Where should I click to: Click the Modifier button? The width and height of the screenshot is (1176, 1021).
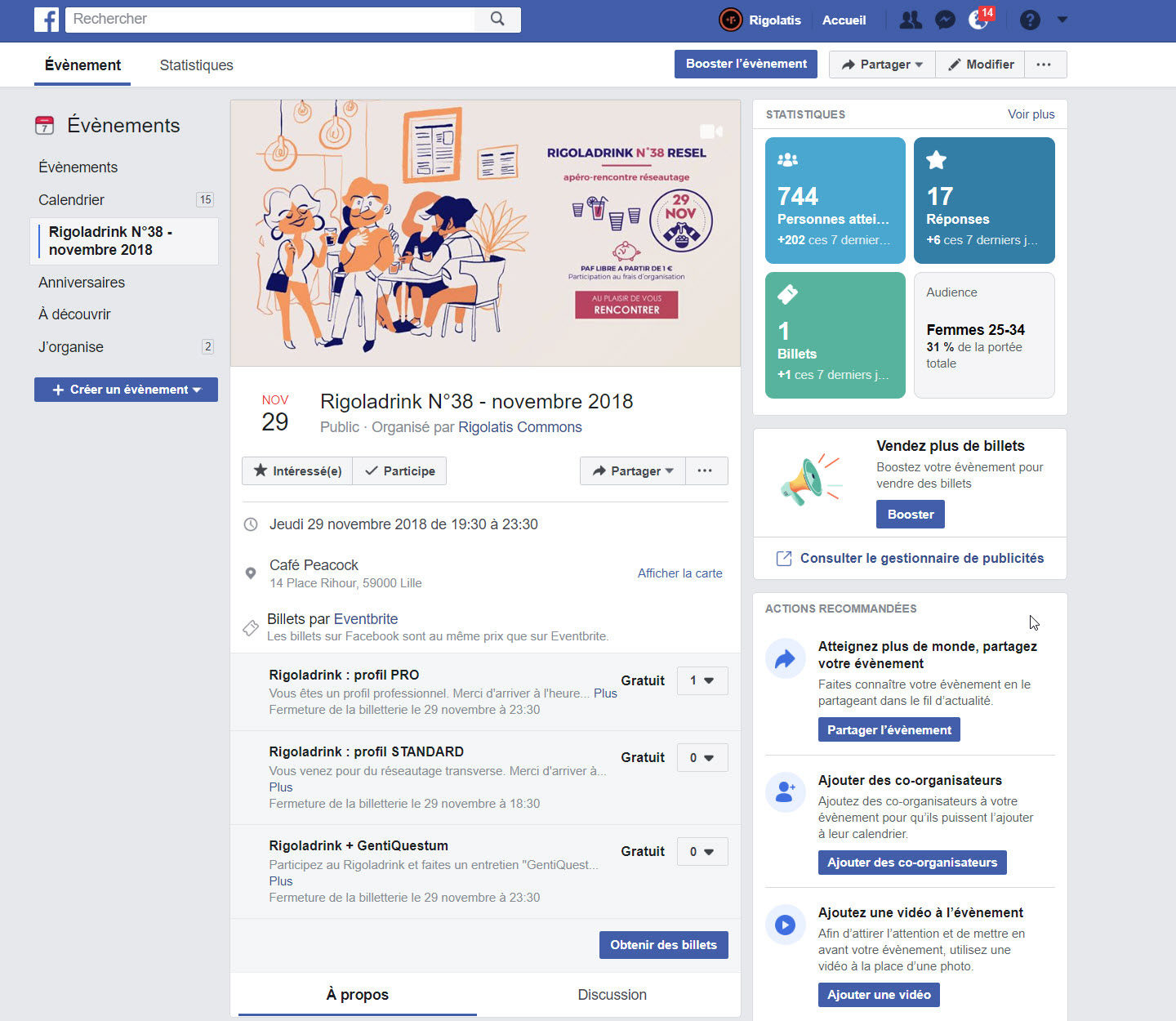click(980, 65)
